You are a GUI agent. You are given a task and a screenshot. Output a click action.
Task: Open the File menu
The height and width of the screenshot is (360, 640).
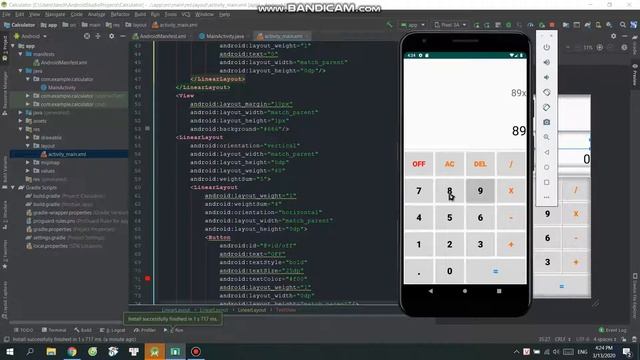(7, 14)
